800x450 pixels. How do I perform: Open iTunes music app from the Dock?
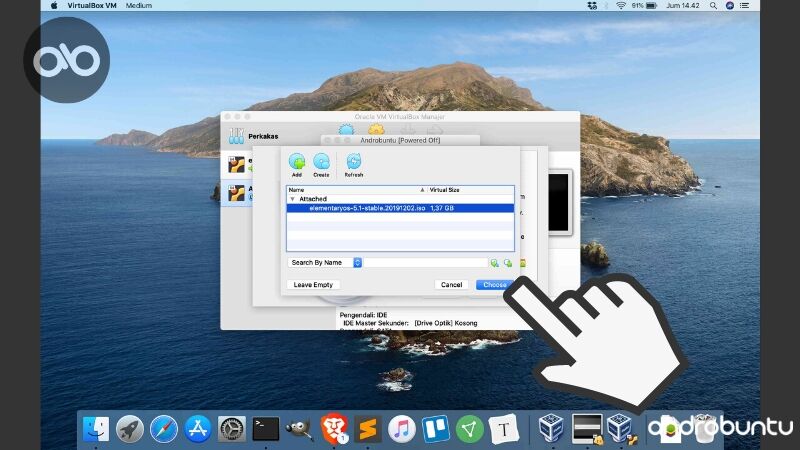click(402, 429)
